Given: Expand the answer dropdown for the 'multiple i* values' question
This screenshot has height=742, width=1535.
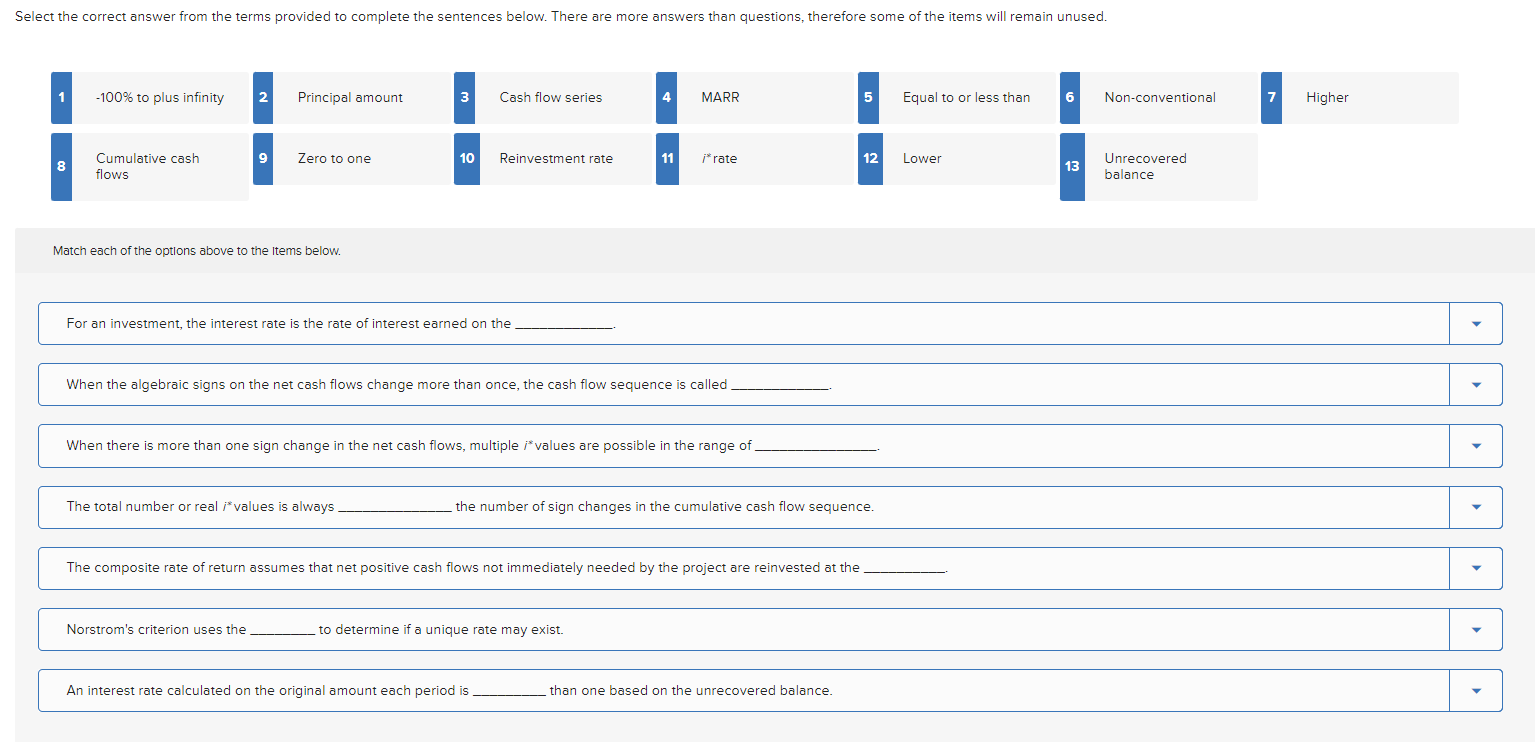Looking at the screenshot, I should pos(1475,445).
